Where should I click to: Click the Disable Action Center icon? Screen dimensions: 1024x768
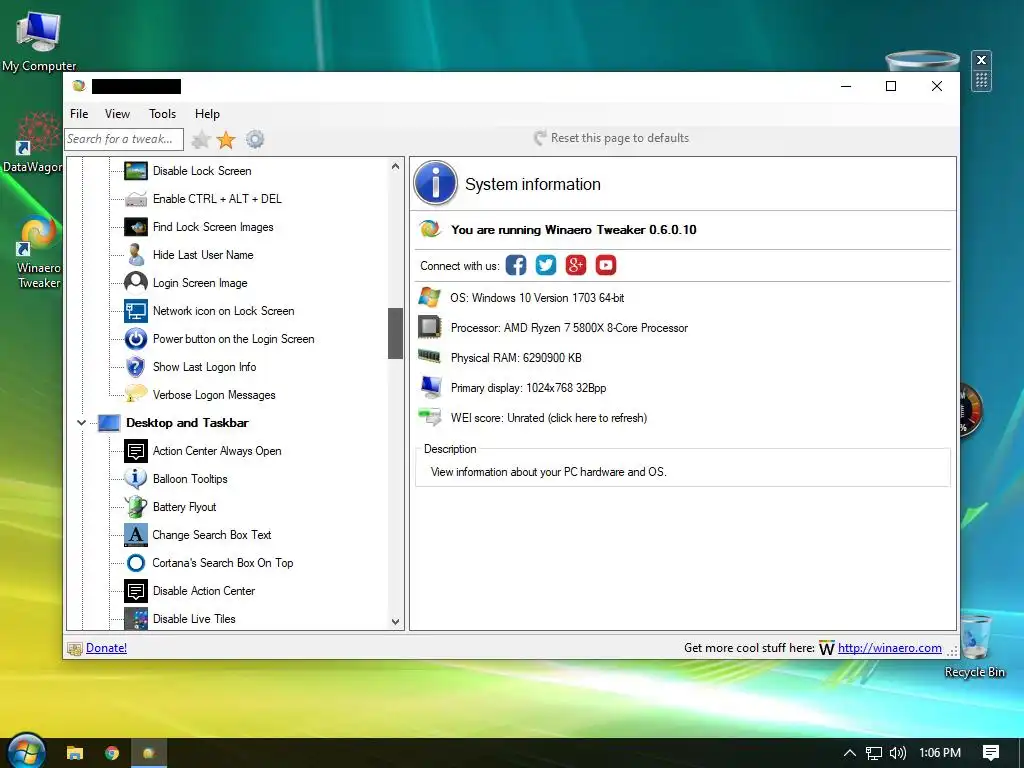coord(136,591)
